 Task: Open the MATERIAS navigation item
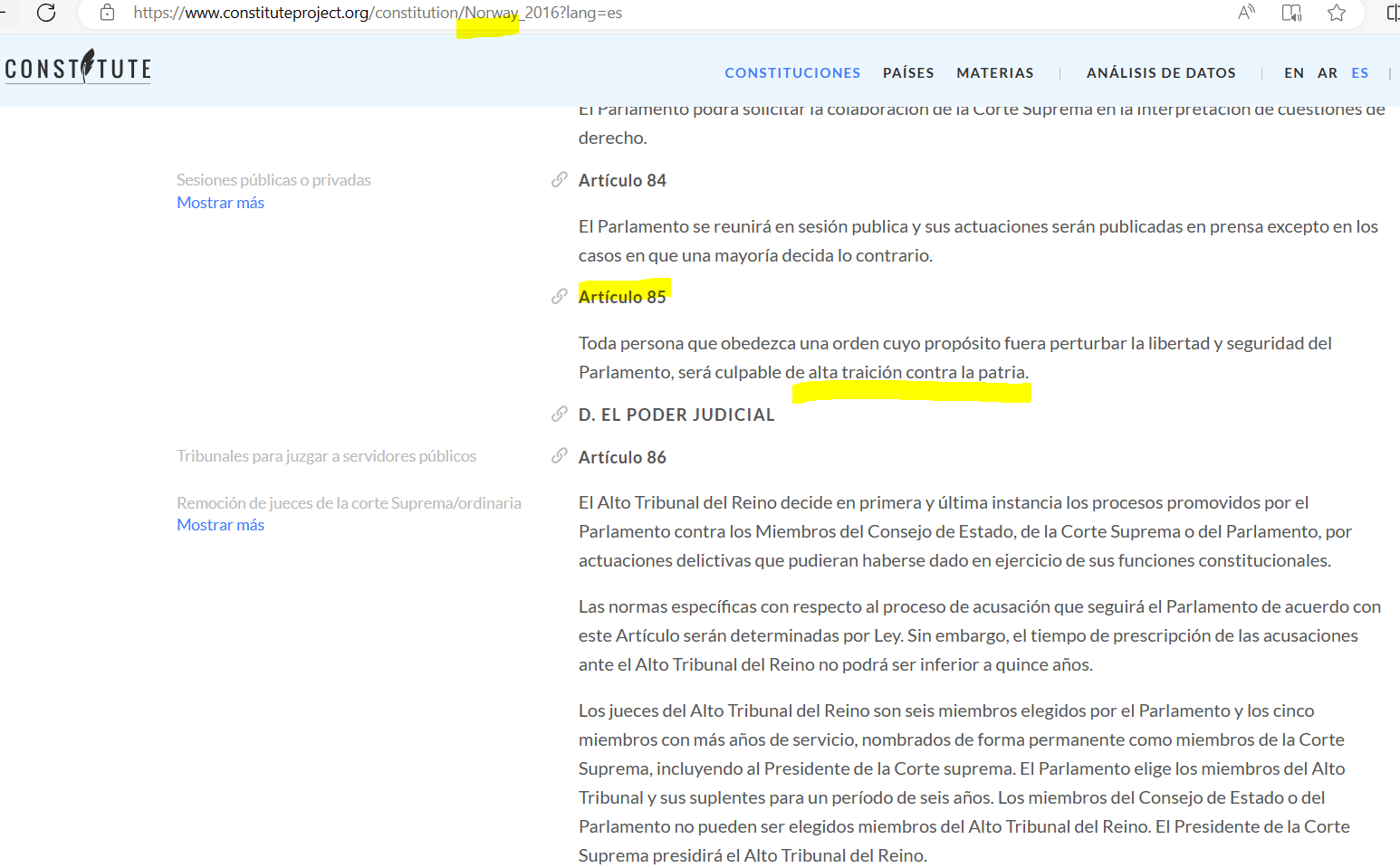[995, 72]
